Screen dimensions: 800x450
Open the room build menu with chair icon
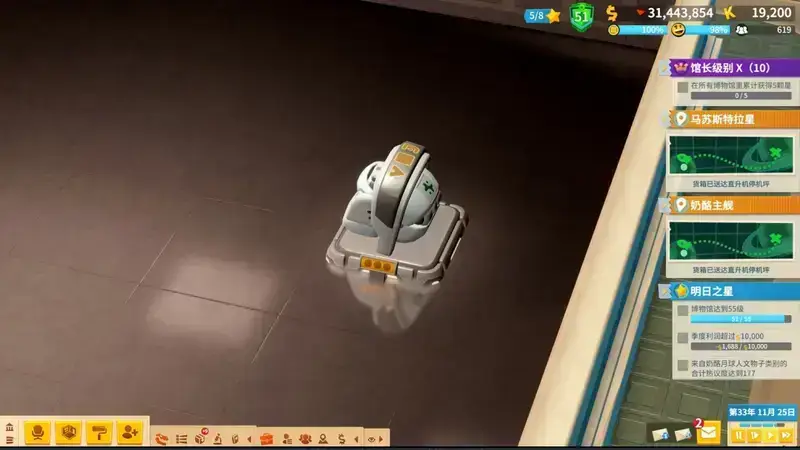tap(38, 432)
